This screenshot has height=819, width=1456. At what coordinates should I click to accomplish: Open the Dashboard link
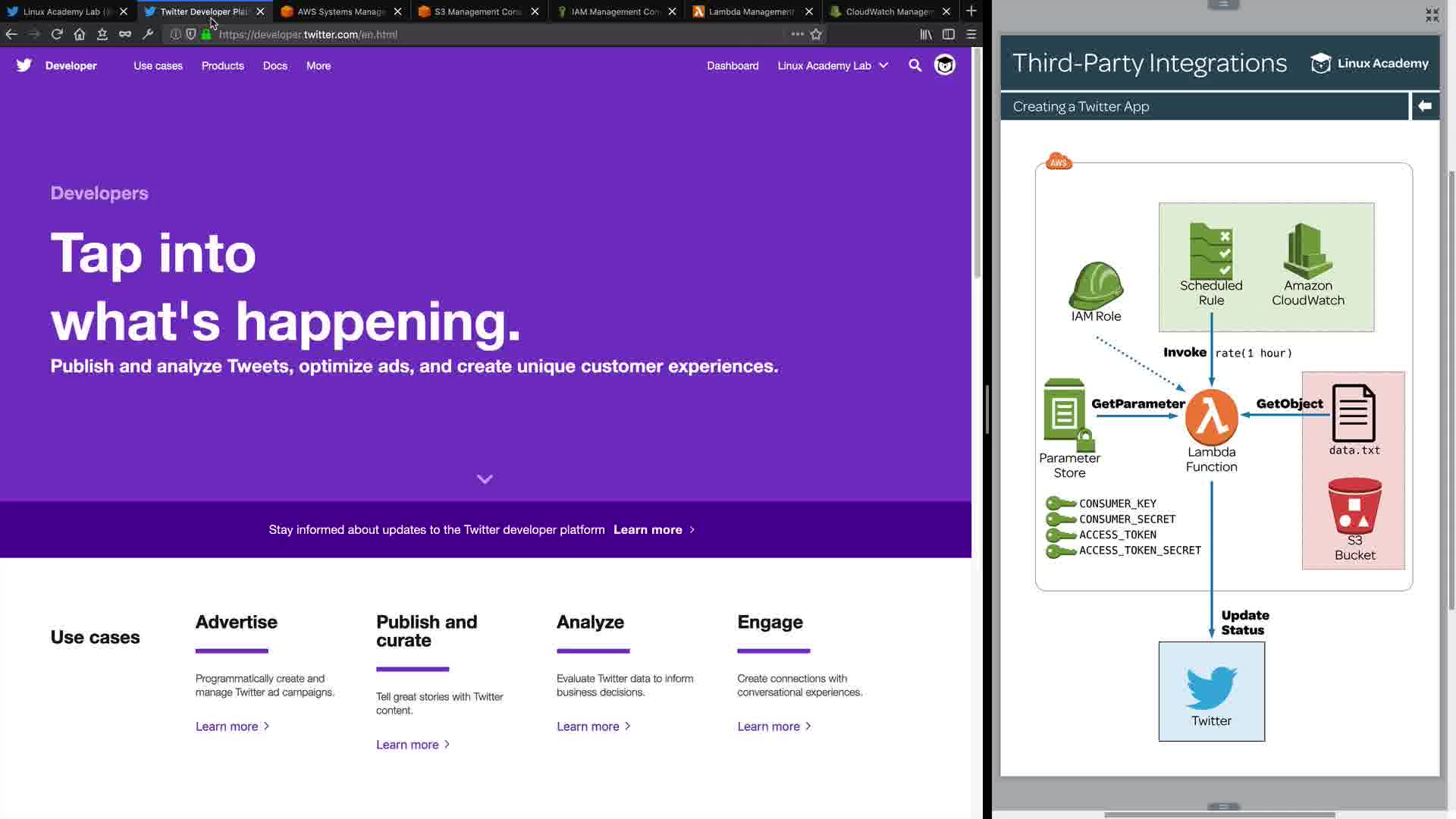733,65
